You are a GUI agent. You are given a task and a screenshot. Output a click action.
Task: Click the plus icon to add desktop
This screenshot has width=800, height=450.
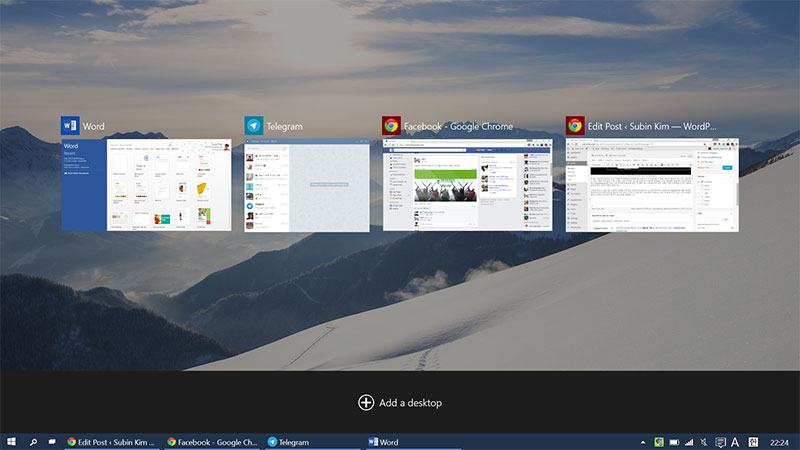(366, 402)
